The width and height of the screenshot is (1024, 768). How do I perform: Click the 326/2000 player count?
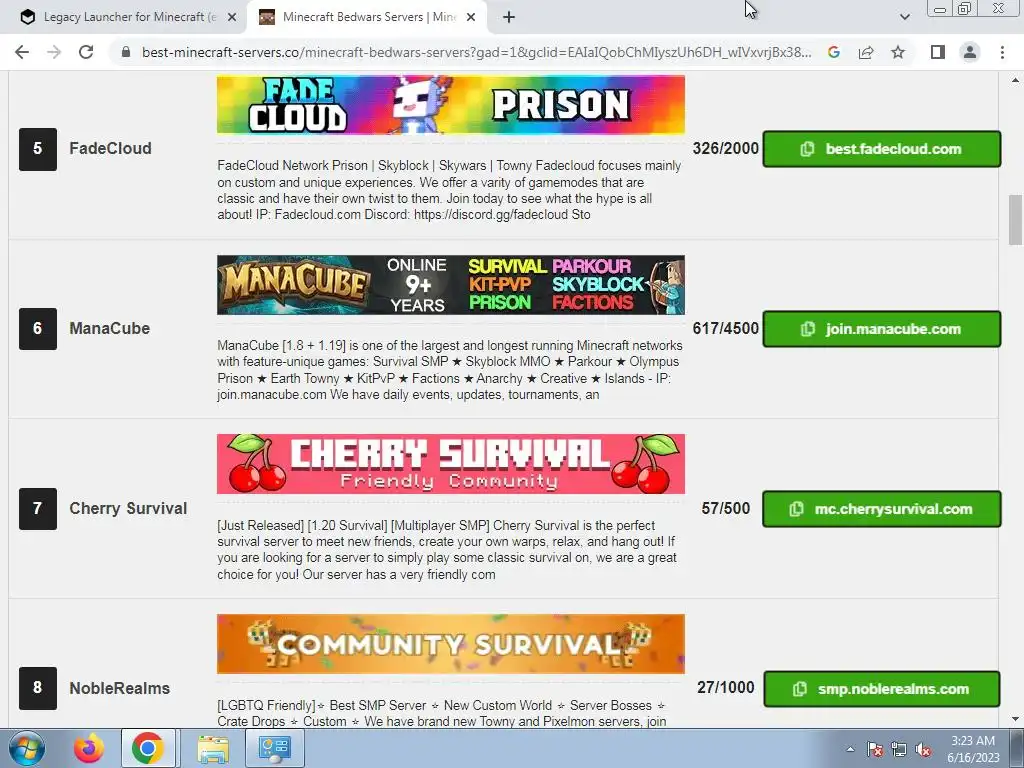(726, 148)
